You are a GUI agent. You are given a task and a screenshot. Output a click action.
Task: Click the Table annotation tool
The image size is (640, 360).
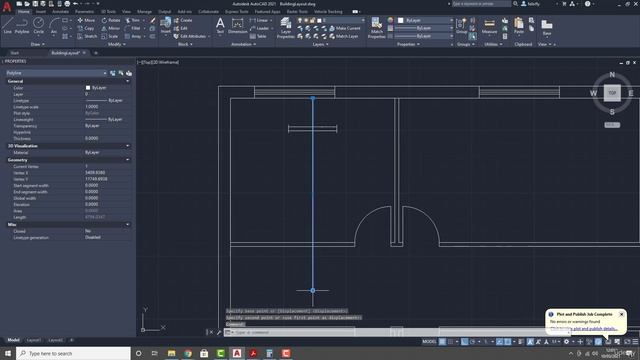point(258,36)
